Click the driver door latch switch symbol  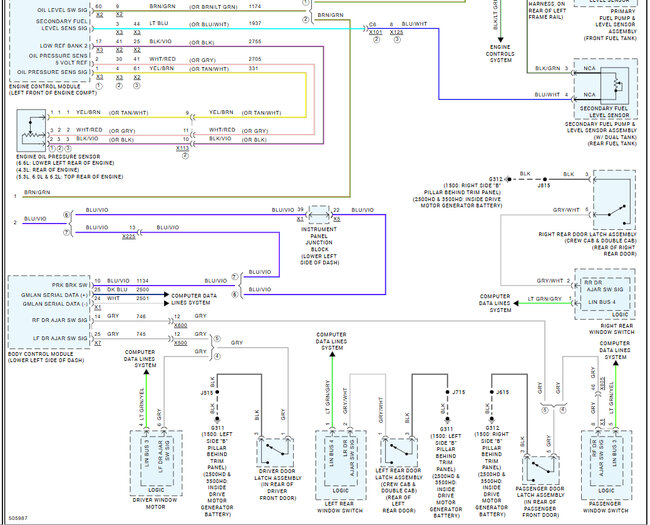click(x=275, y=451)
